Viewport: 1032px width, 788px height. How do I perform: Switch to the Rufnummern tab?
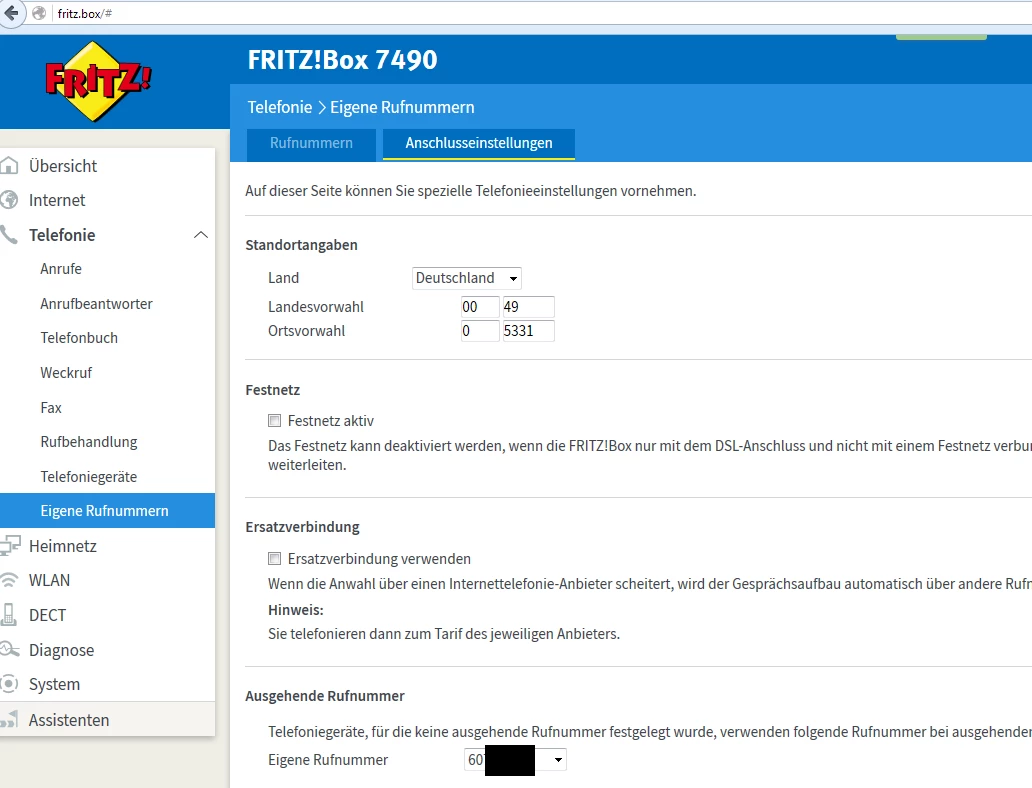coord(311,143)
